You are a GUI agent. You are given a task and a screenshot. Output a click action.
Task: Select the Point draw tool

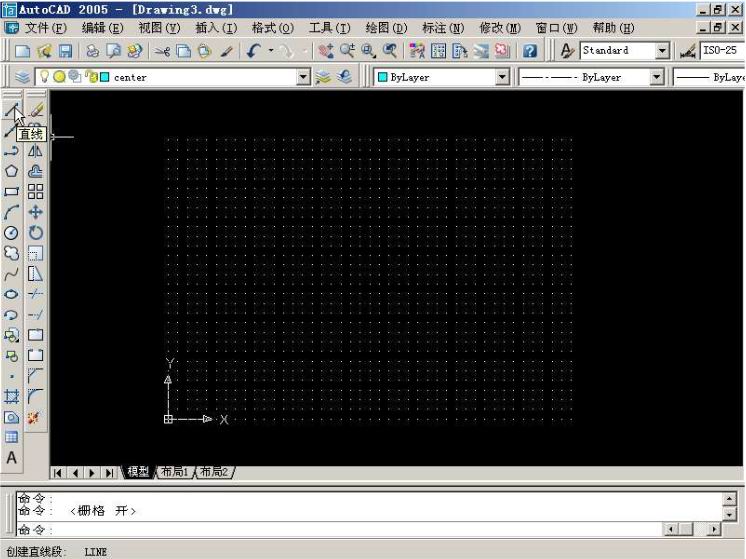(11, 376)
